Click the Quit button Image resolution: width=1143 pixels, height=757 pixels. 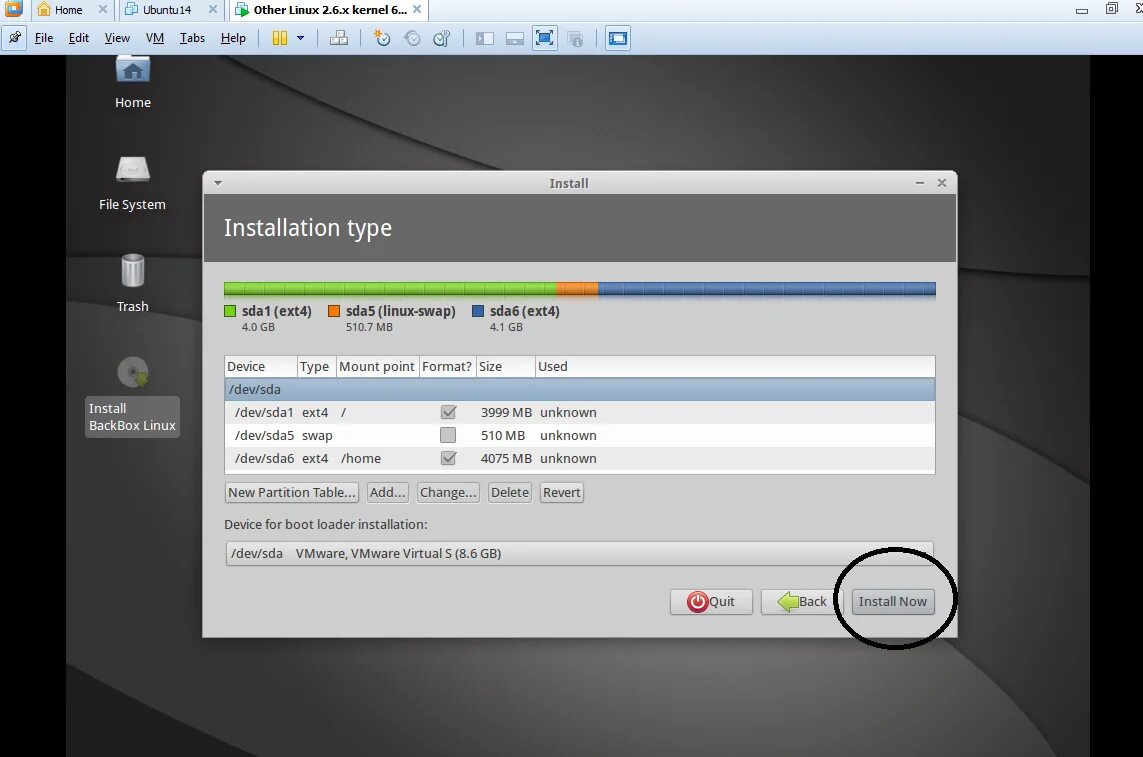tap(711, 602)
